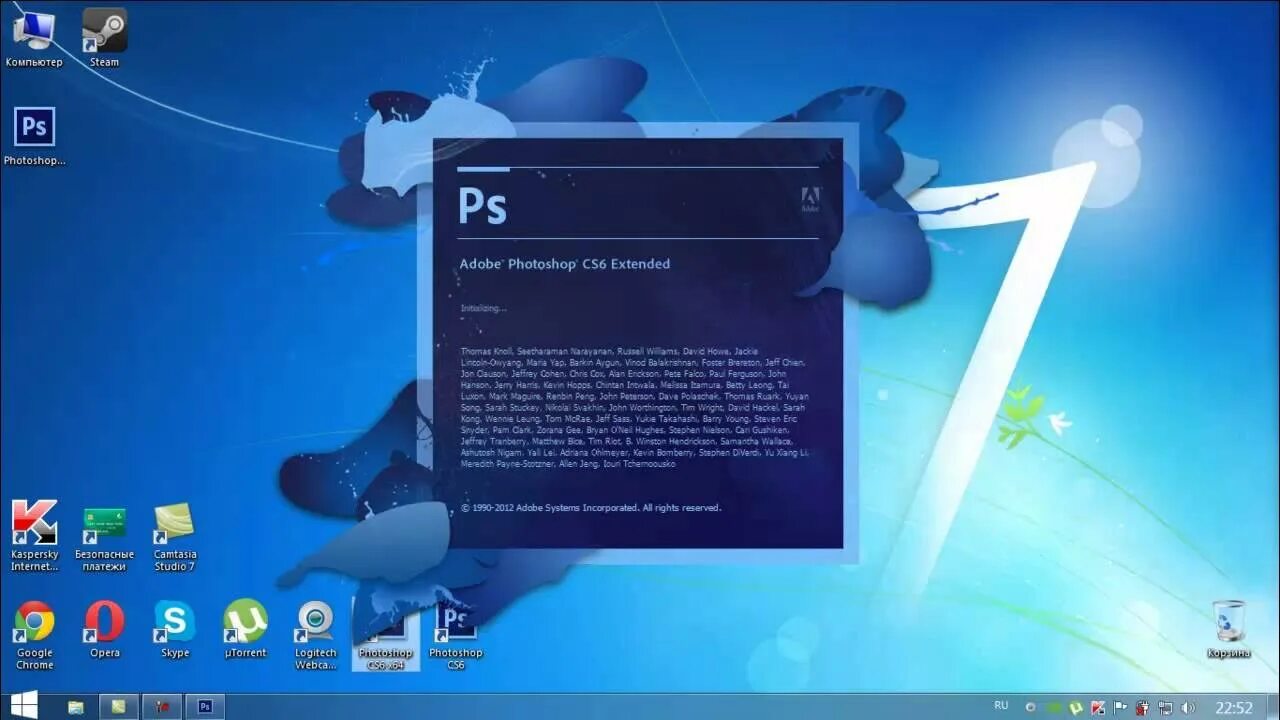Click the power plug tray icon

click(x=1142, y=708)
